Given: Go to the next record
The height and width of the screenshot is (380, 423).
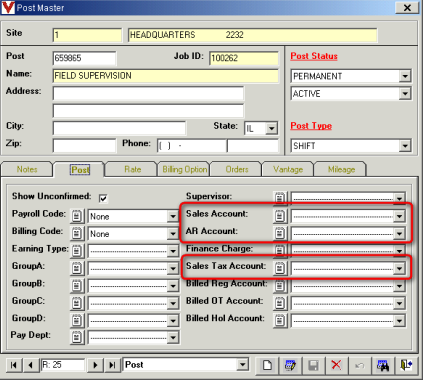Looking at the screenshot, I should 95,365.
